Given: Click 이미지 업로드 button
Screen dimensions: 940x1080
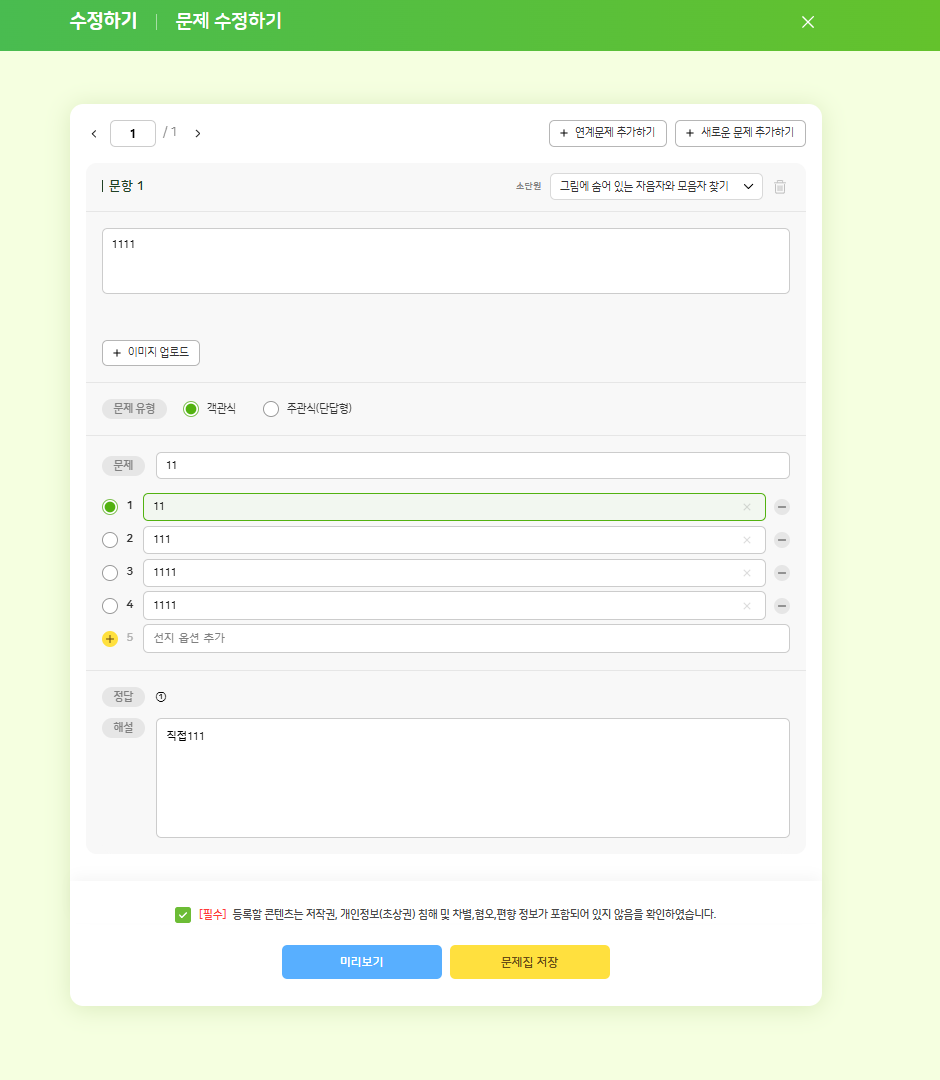Looking at the screenshot, I should (151, 353).
